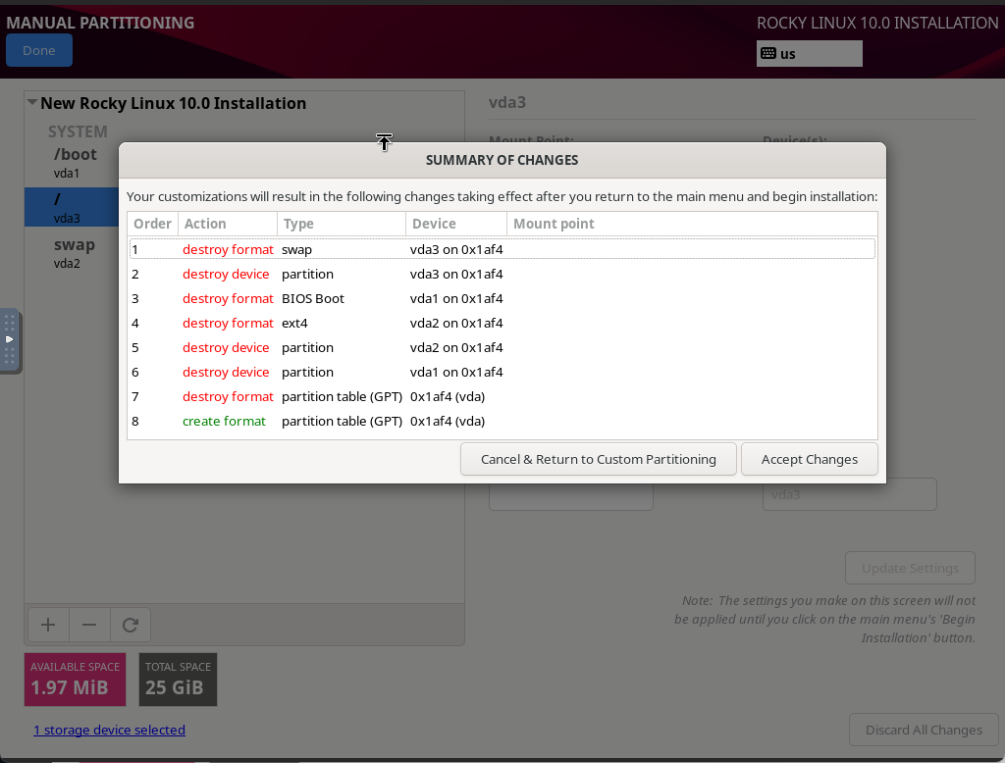Click Accept Changes button
The height and width of the screenshot is (763, 1005).
coord(809,459)
